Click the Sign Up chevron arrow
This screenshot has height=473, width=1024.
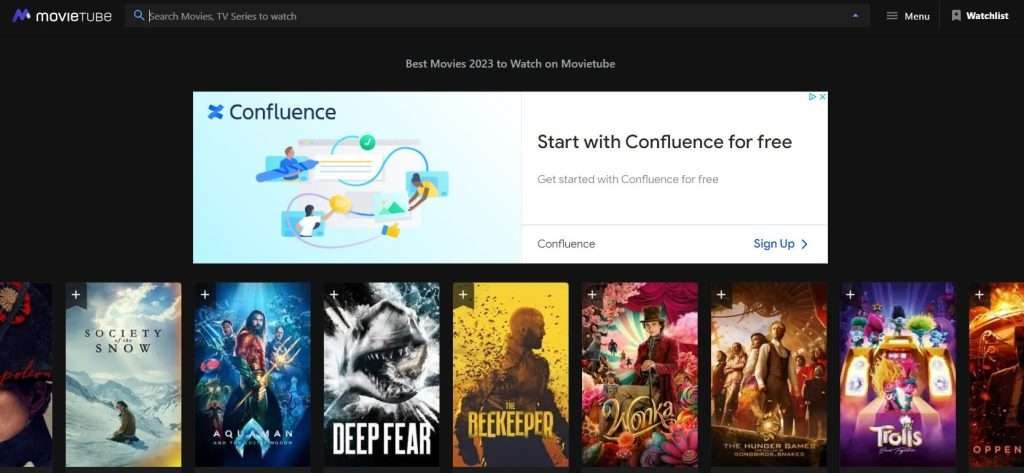point(805,244)
